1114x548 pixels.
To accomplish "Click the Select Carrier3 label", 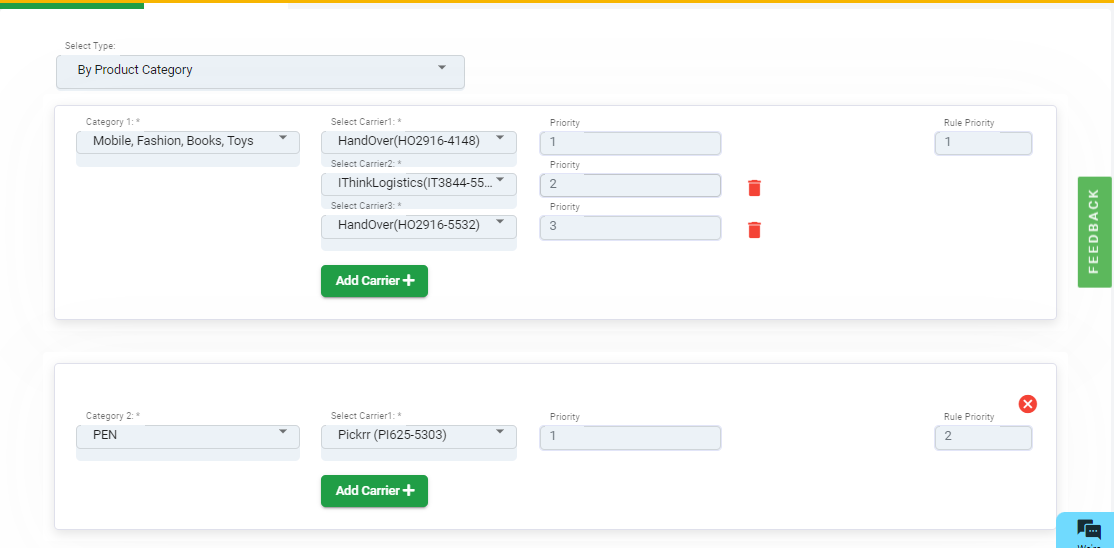I will pos(366,206).
